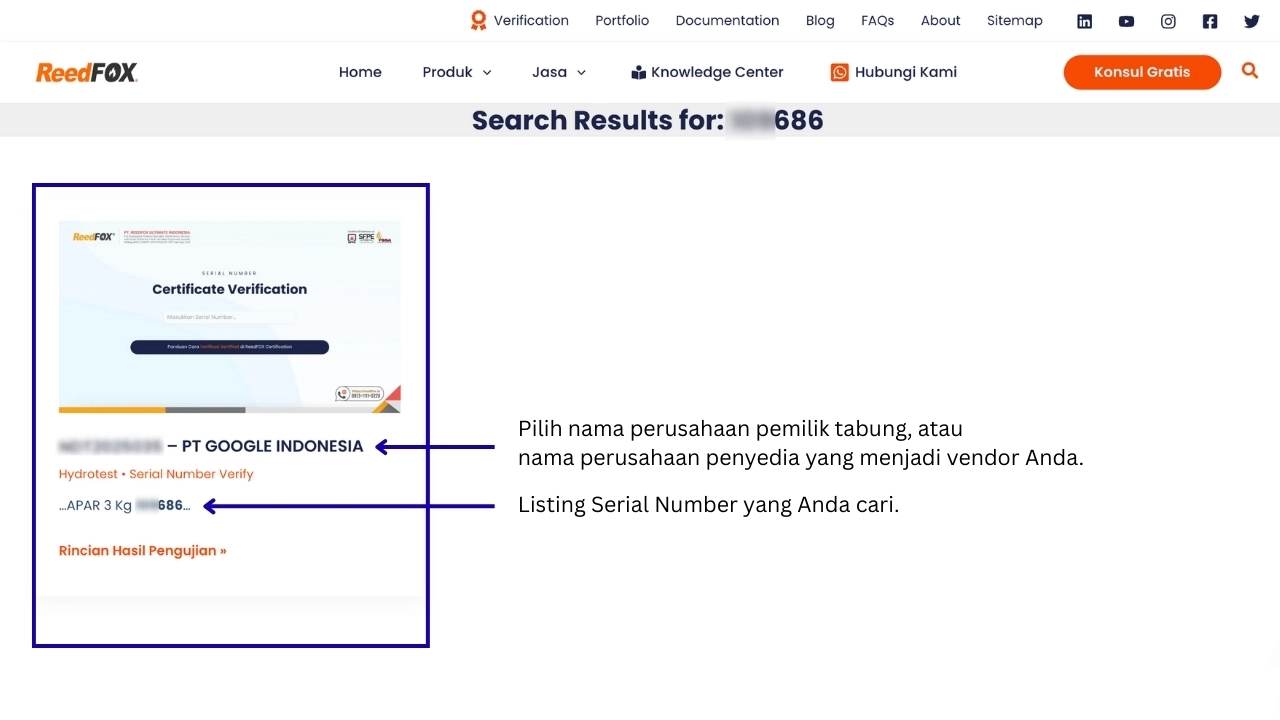Screen dimensions: 1280x720
Task: Go to the Home menu item
Action: pos(360,72)
